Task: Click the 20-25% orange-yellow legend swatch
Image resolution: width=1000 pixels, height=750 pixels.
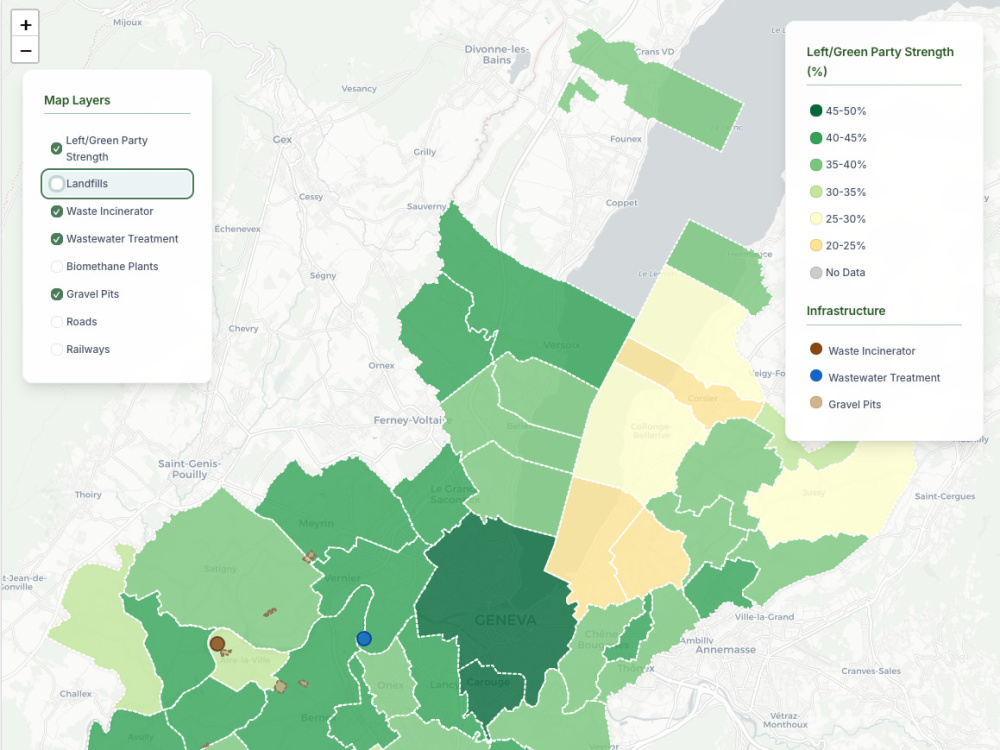Action: tap(816, 246)
